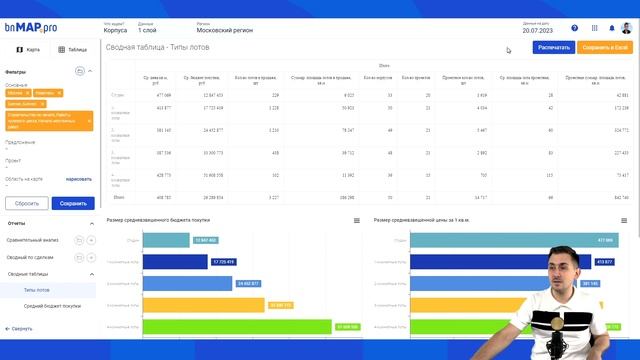The width and height of the screenshot is (640, 360).
Task: Click the orange Сохранить в Excel button
Action: pyautogui.click(x=605, y=47)
